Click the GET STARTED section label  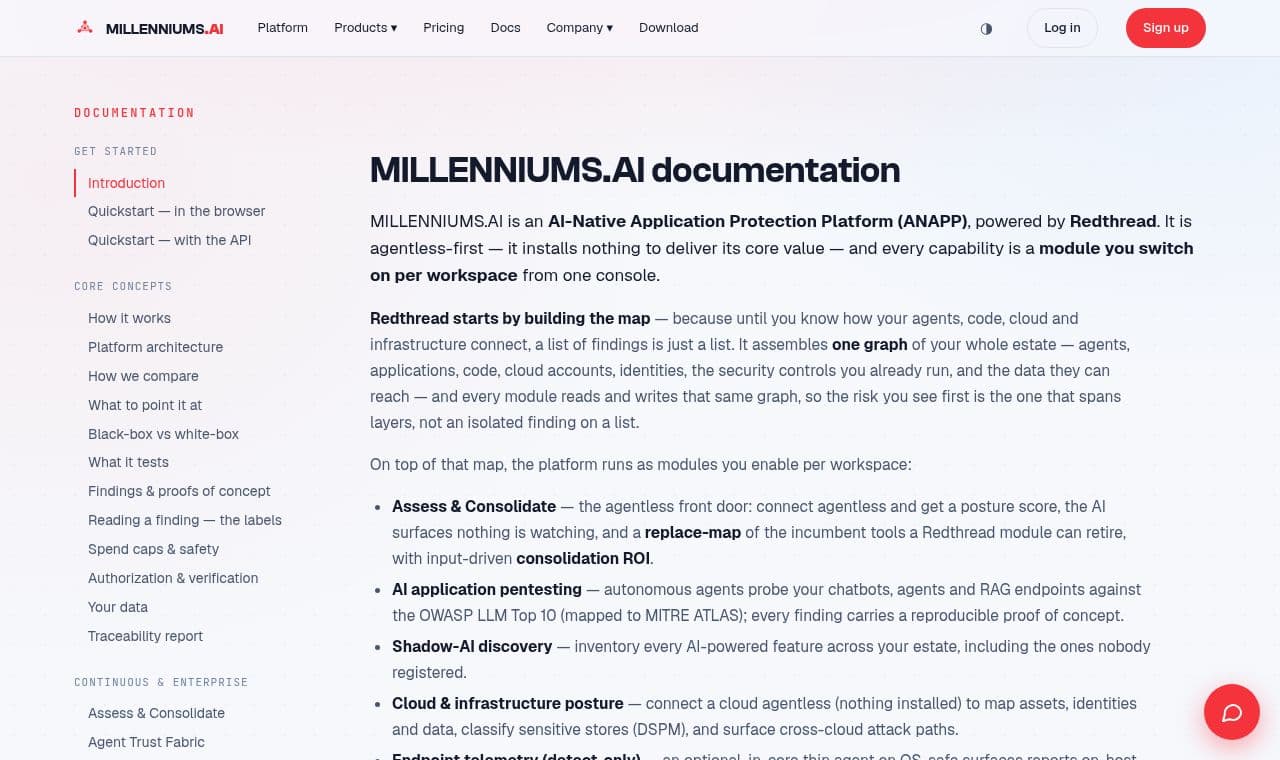(x=116, y=151)
